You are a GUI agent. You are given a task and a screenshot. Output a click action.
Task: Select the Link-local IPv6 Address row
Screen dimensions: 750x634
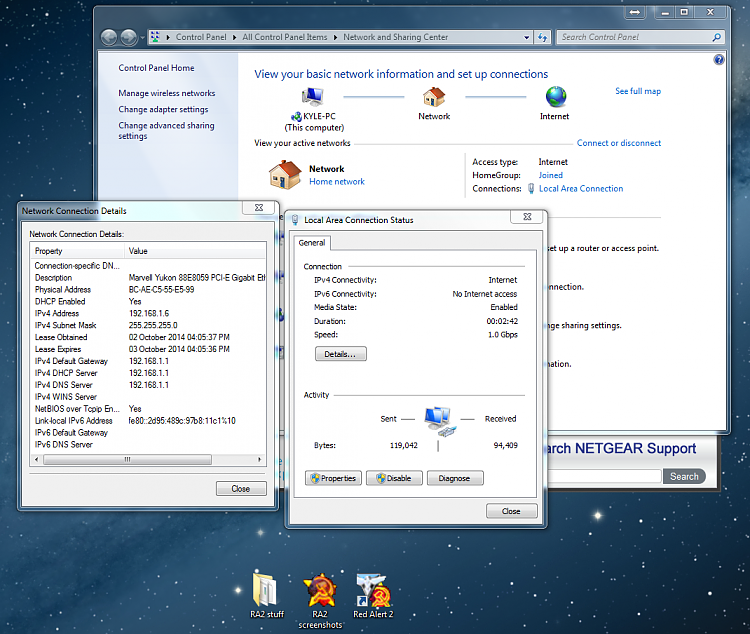coord(148,421)
